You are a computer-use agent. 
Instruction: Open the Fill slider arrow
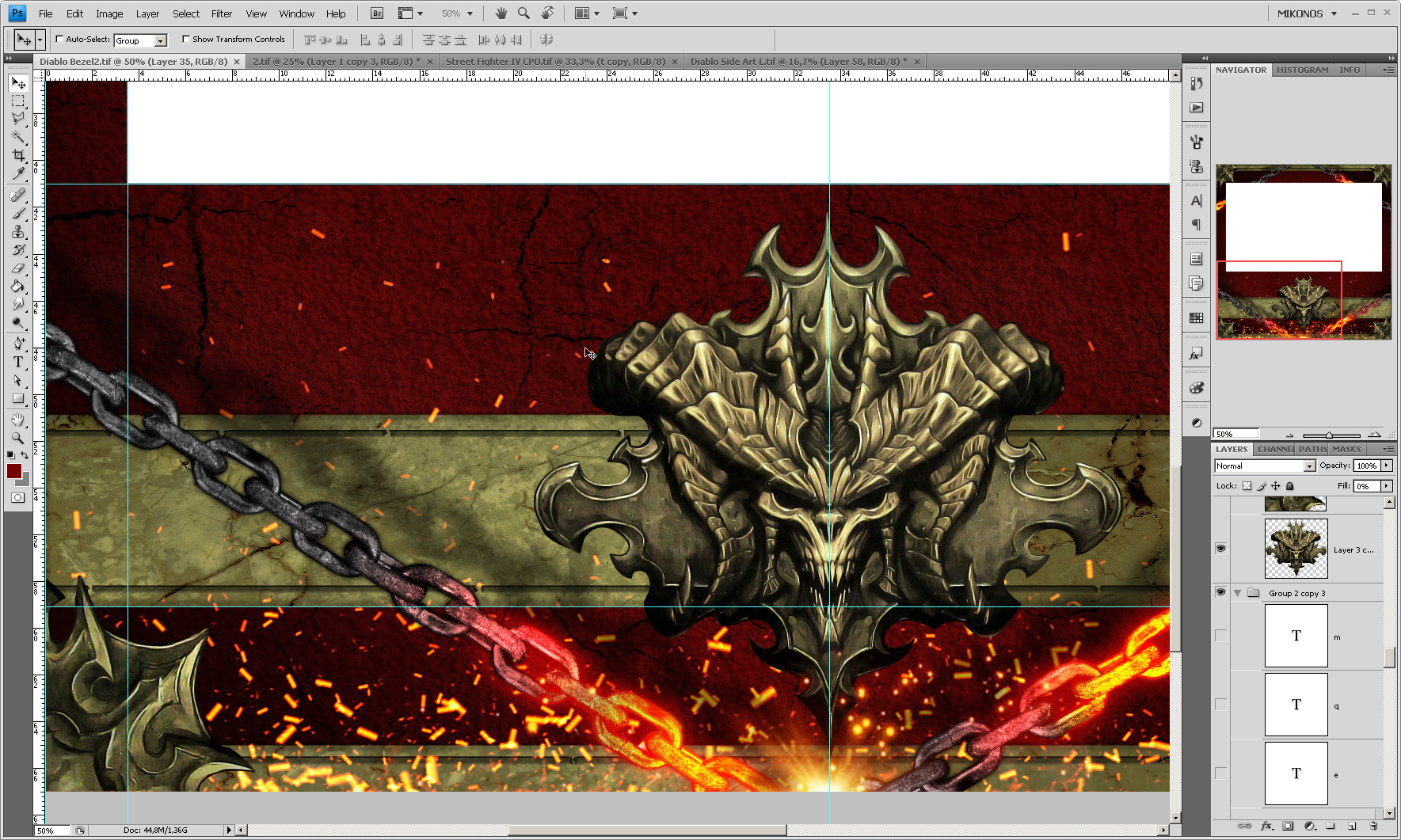[x=1387, y=486]
